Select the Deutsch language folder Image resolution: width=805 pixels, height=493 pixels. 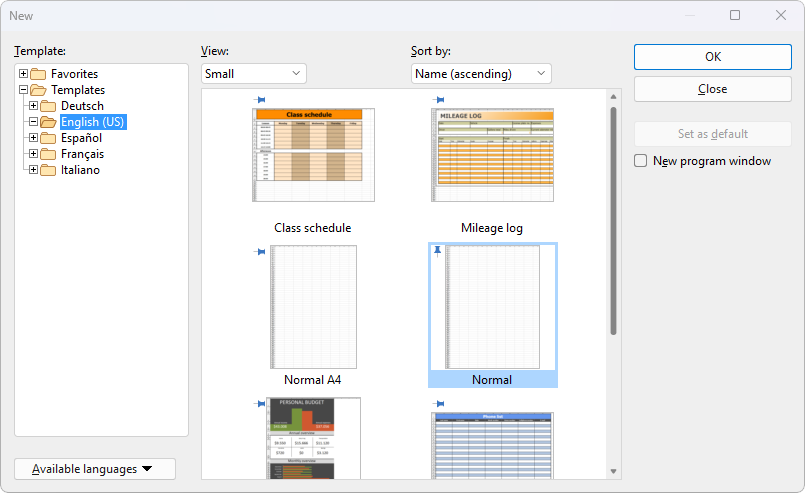[x=82, y=106]
